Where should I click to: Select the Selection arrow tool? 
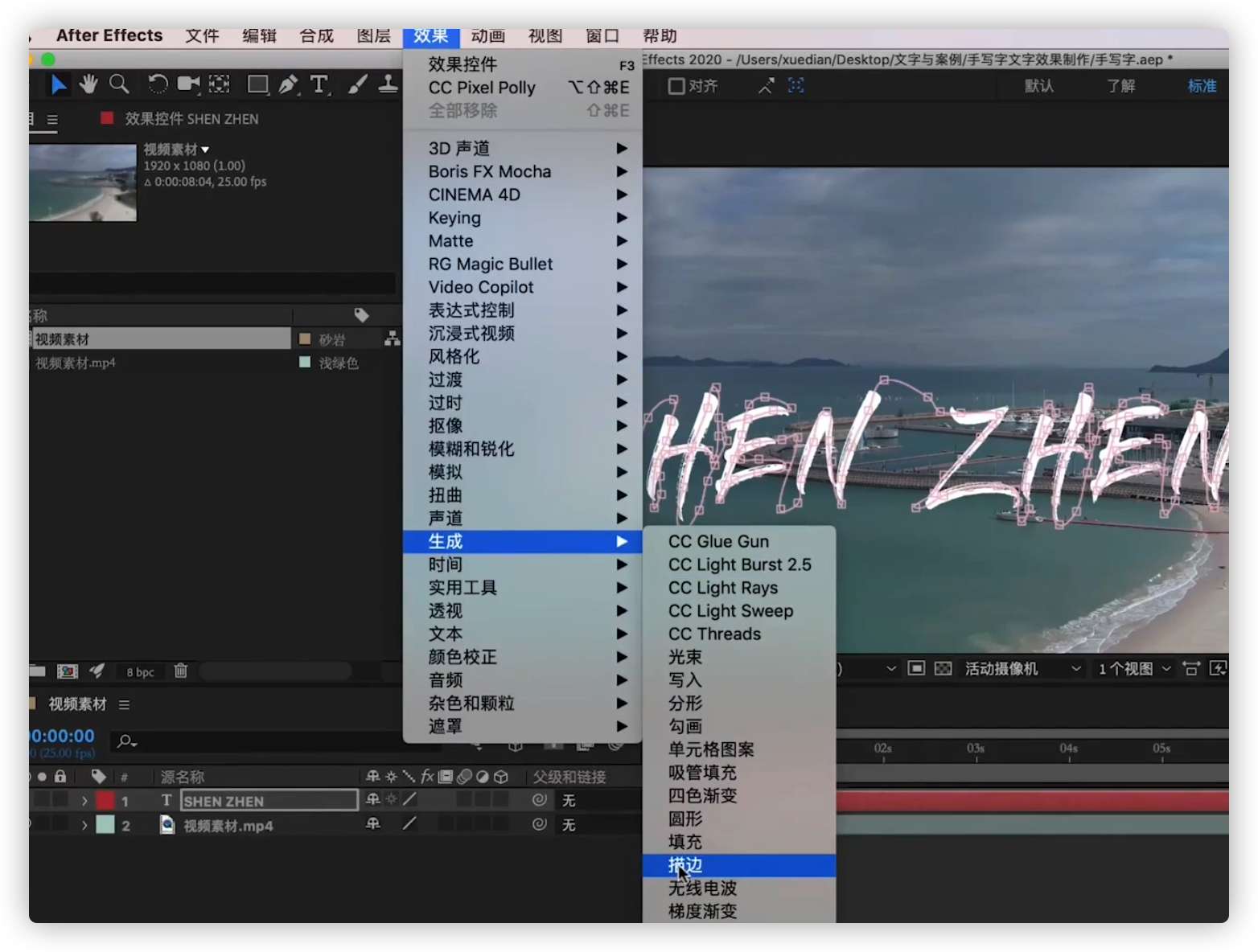59,84
